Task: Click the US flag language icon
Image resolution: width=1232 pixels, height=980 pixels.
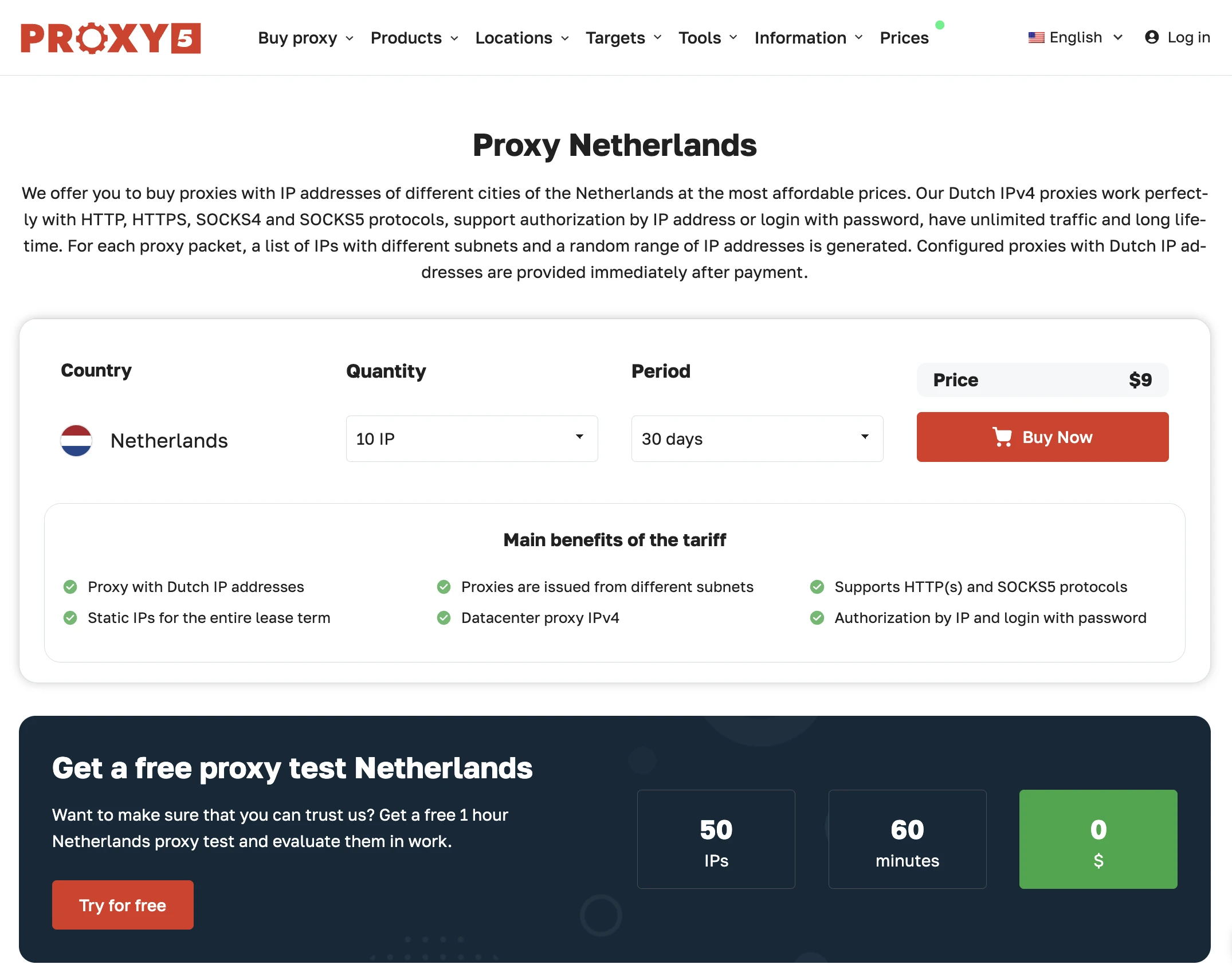Action: 1036,38
